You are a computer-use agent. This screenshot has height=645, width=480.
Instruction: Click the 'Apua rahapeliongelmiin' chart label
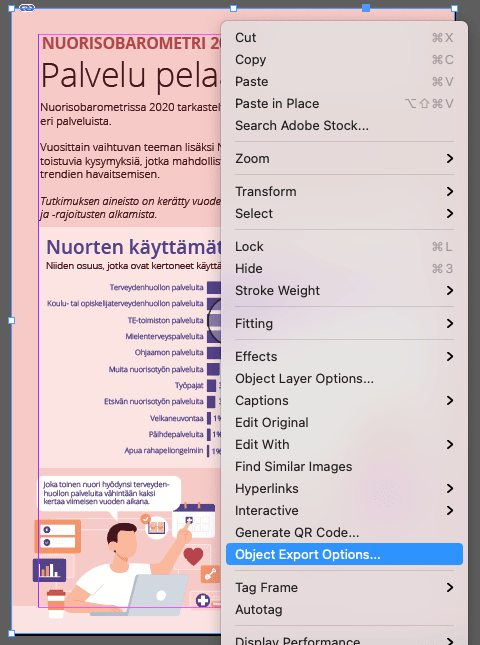(x=164, y=451)
